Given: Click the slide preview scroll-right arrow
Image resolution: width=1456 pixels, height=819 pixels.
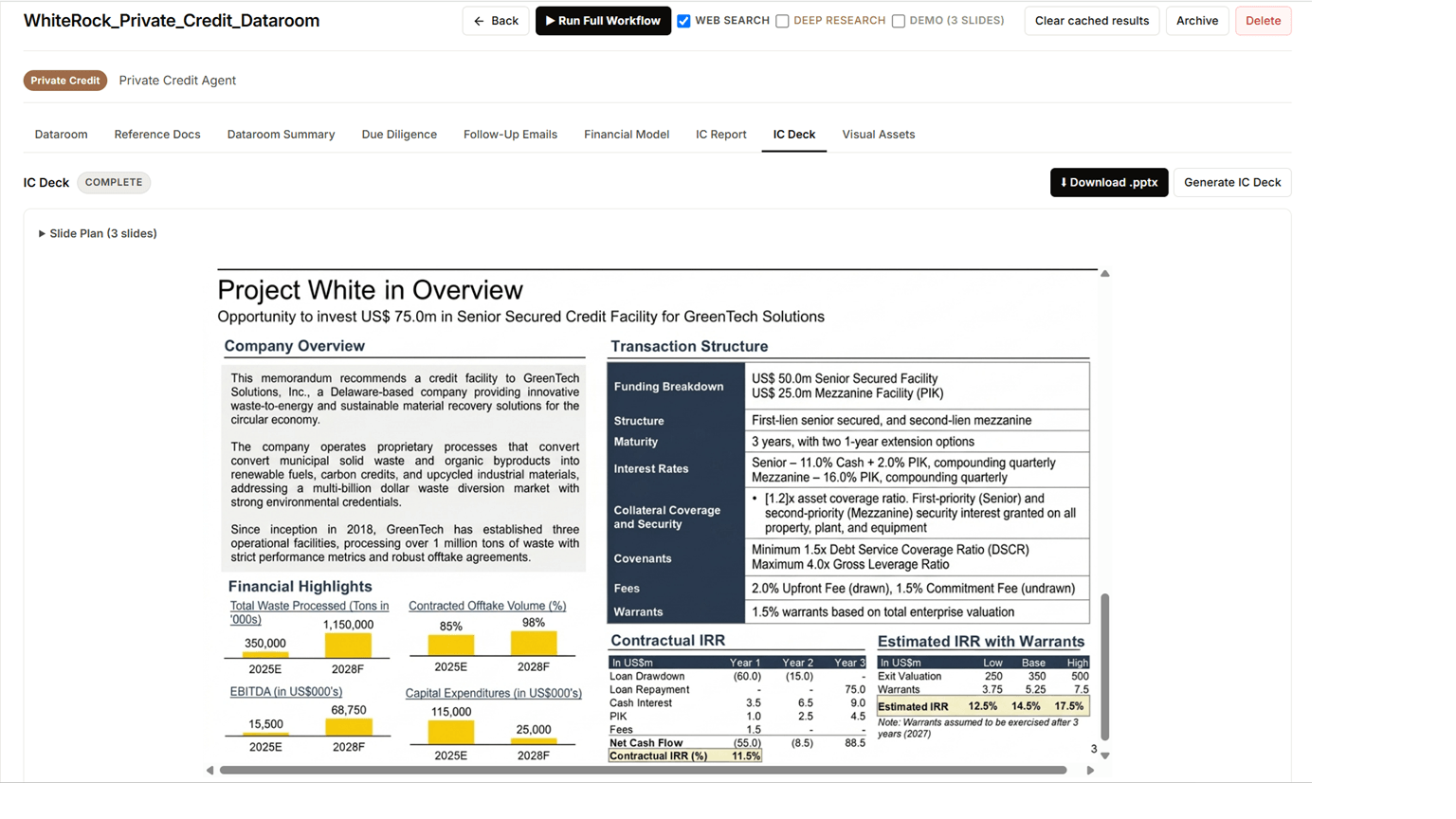Looking at the screenshot, I should [x=1090, y=771].
